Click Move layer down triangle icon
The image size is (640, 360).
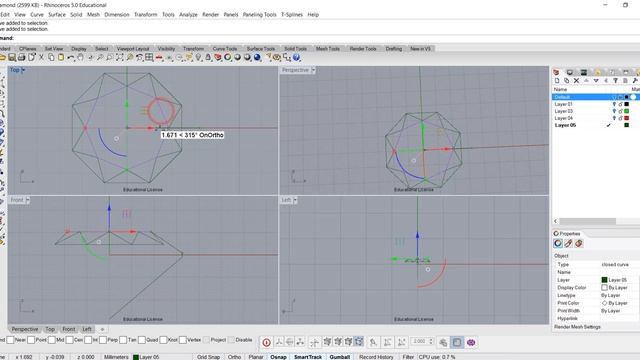(596, 81)
